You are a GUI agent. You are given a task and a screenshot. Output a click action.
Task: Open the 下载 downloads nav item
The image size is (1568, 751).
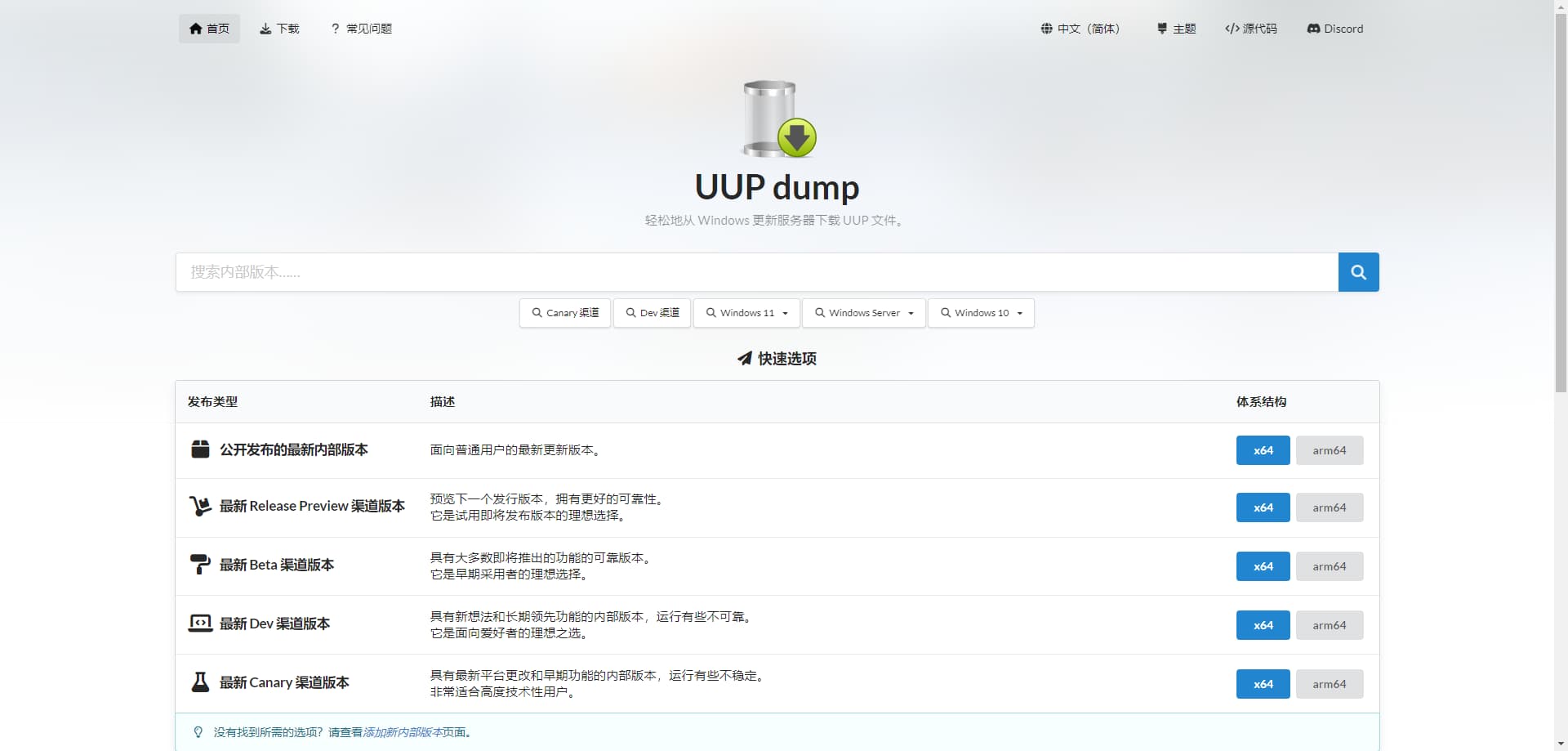tap(279, 29)
